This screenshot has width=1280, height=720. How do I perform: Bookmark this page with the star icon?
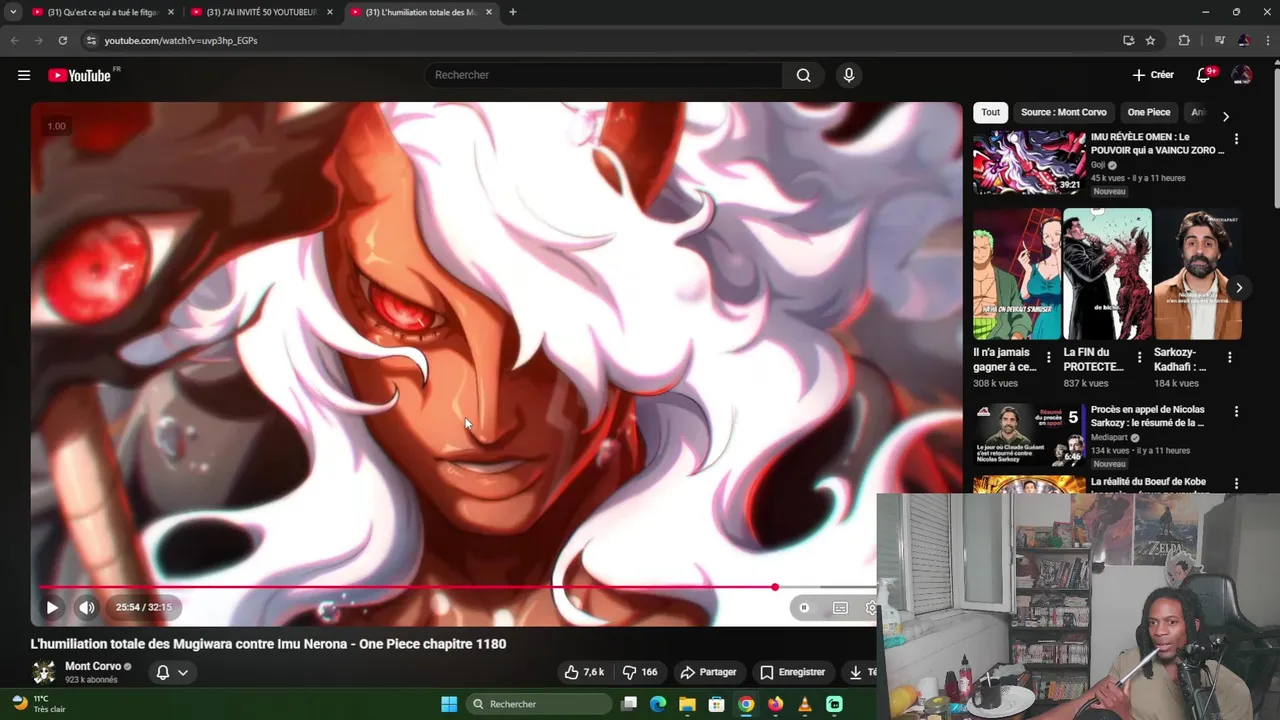click(x=1150, y=41)
